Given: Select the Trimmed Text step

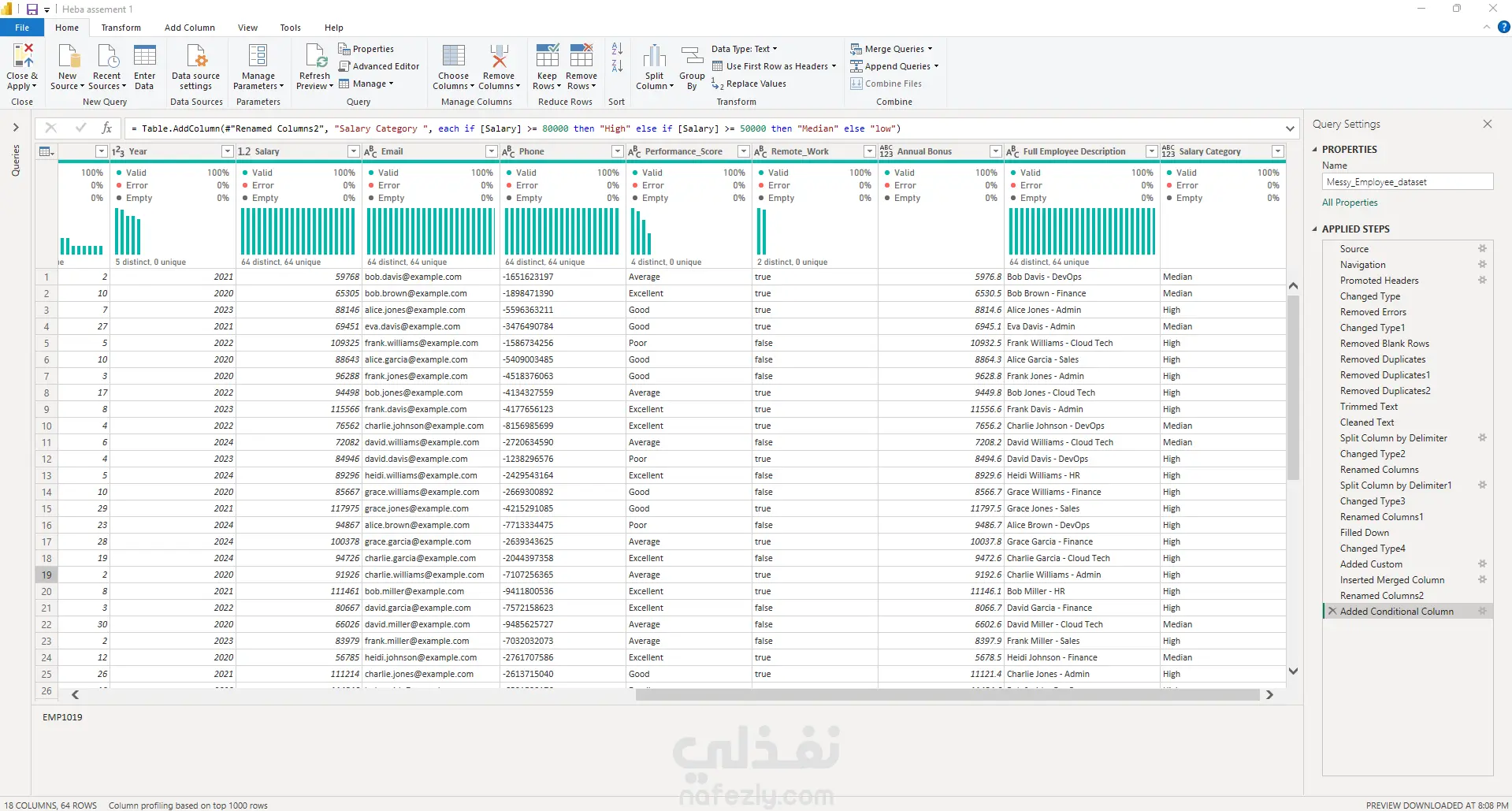Looking at the screenshot, I should pyautogui.click(x=1369, y=407).
